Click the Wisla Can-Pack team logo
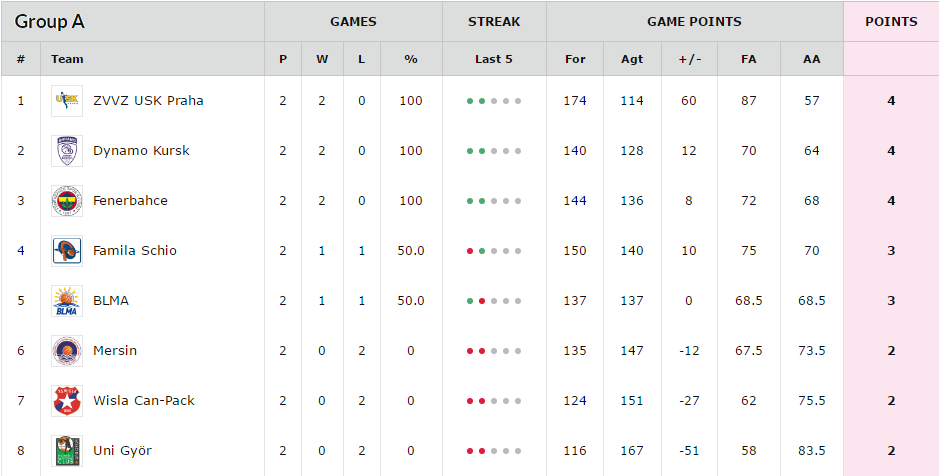Image resolution: width=939 pixels, height=476 pixels. [66, 401]
